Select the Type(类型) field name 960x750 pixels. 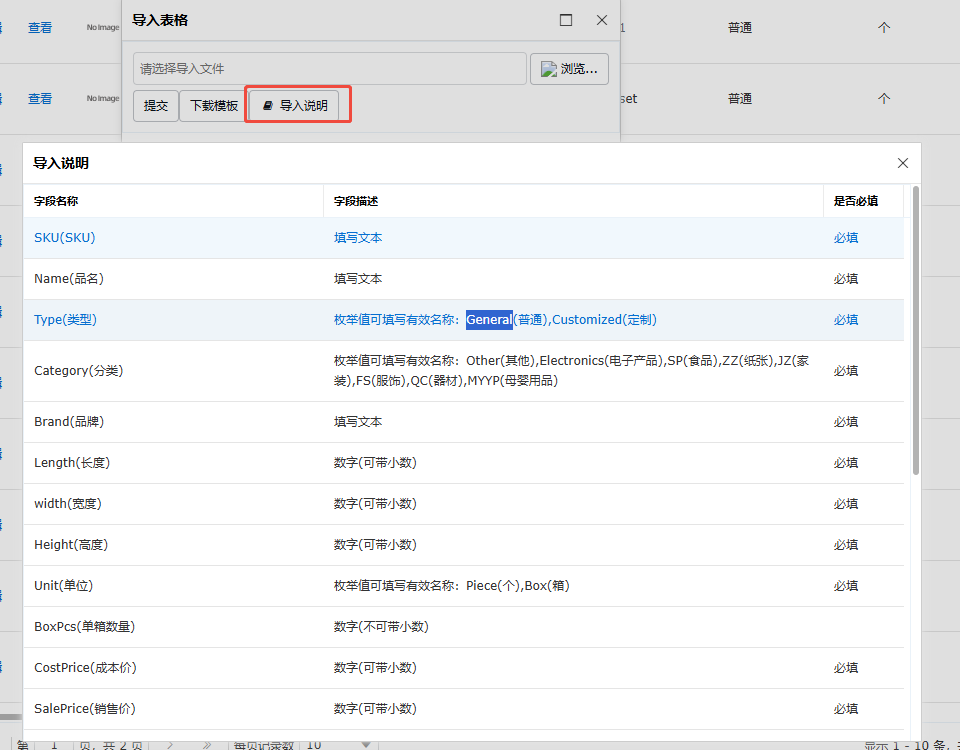tap(66, 320)
